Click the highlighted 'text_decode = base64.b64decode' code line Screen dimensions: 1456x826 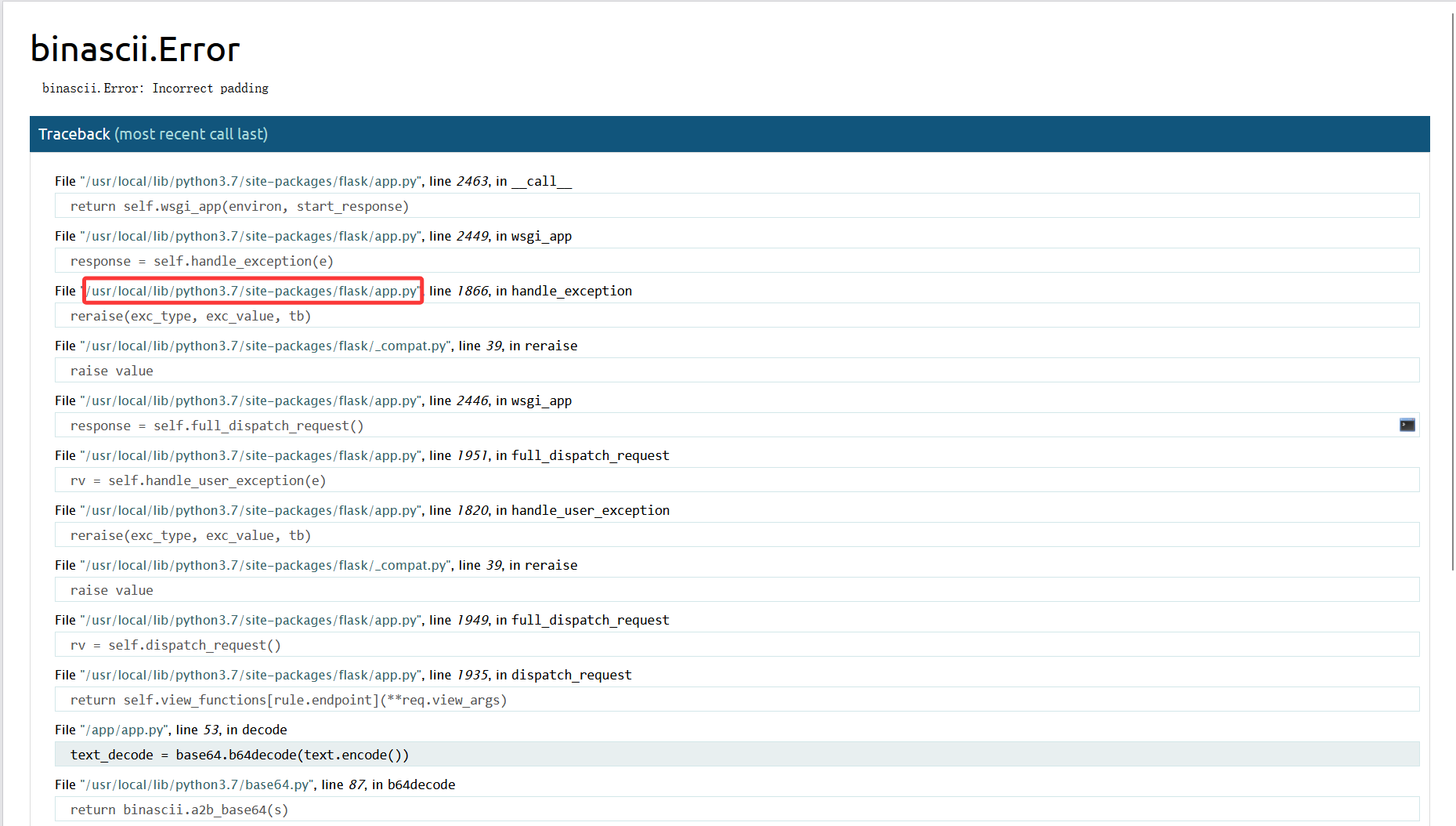[239, 755]
